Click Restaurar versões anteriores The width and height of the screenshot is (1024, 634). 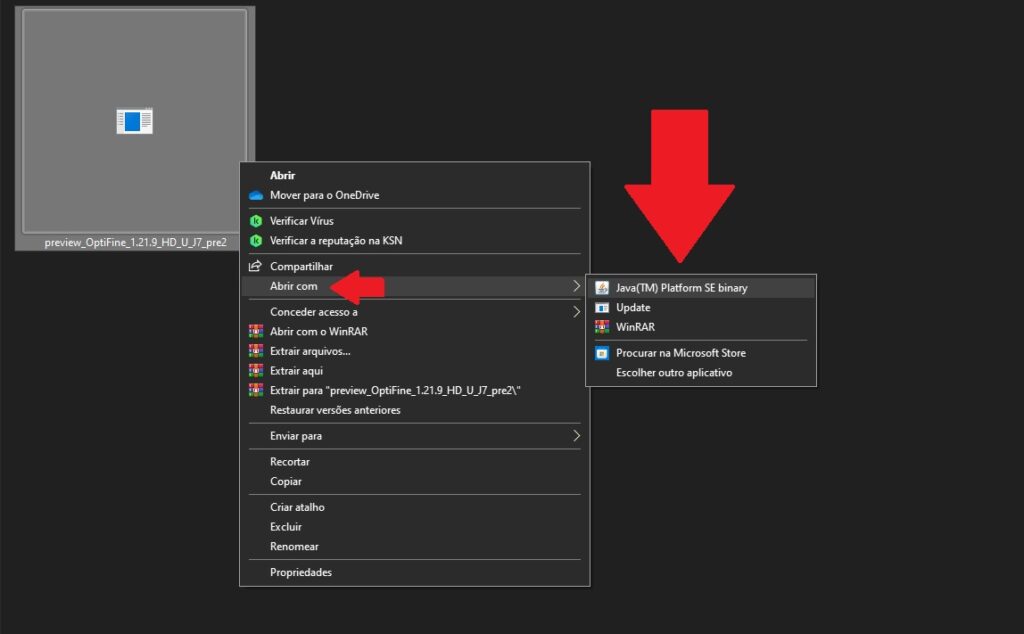[x=335, y=410]
